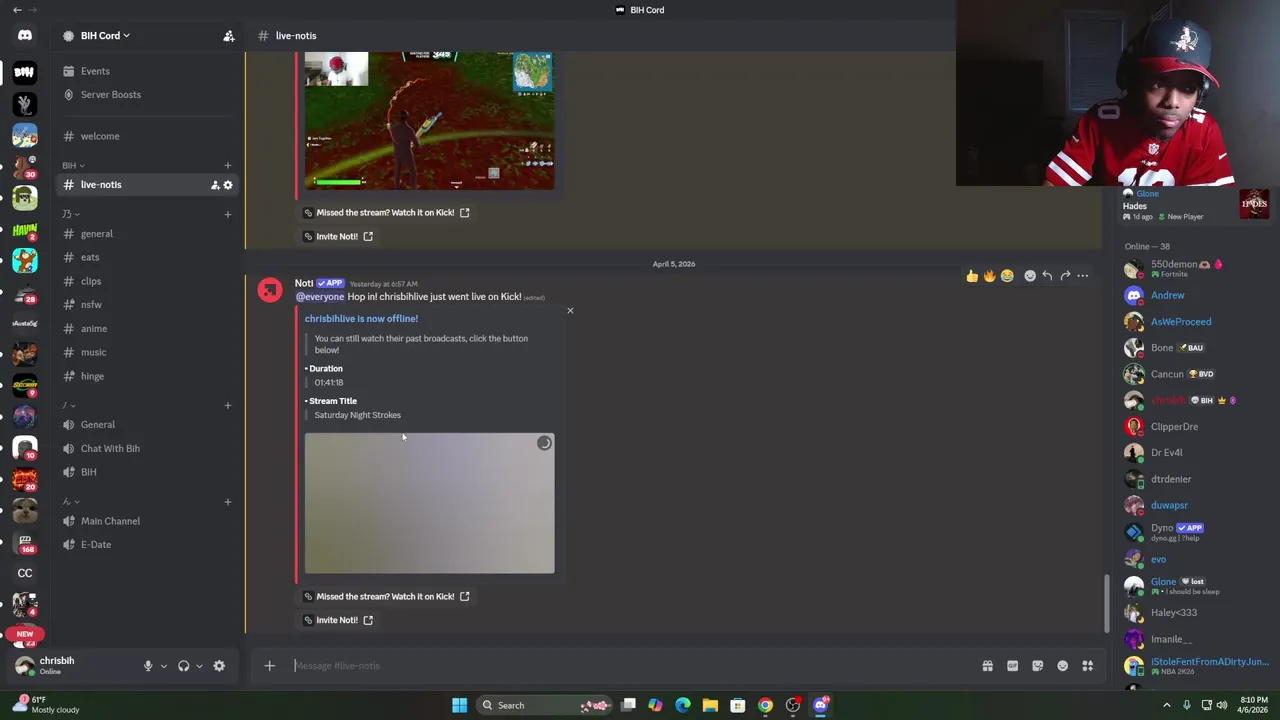
Task: Join the Main Channel stage
Action: click(148, 521)
